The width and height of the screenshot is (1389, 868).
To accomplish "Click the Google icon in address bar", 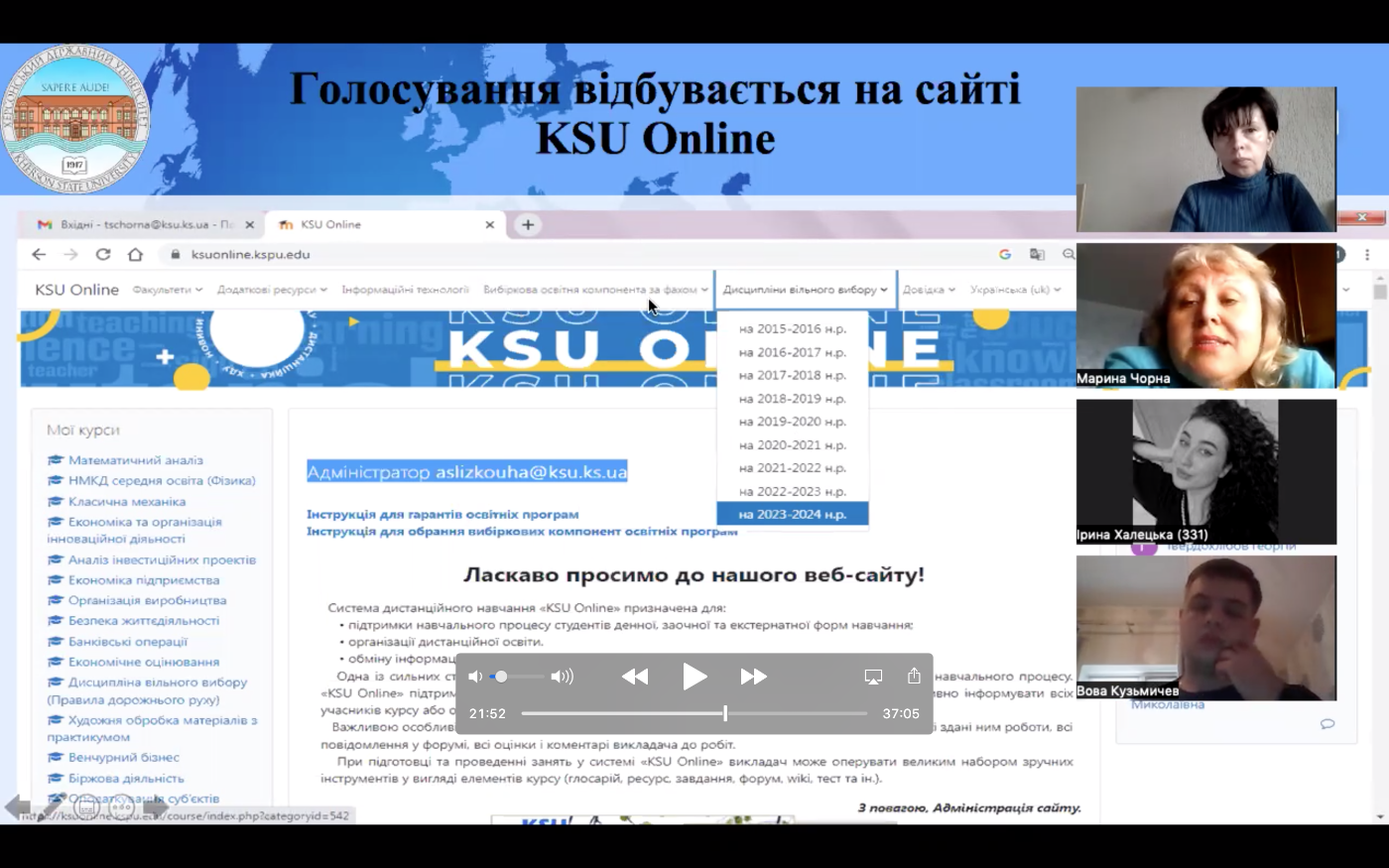I will pyautogui.click(x=1005, y=254).
